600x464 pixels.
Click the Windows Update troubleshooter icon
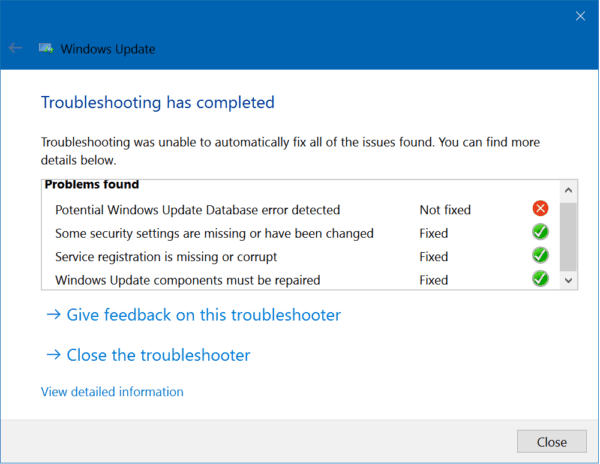coord(46,49)
